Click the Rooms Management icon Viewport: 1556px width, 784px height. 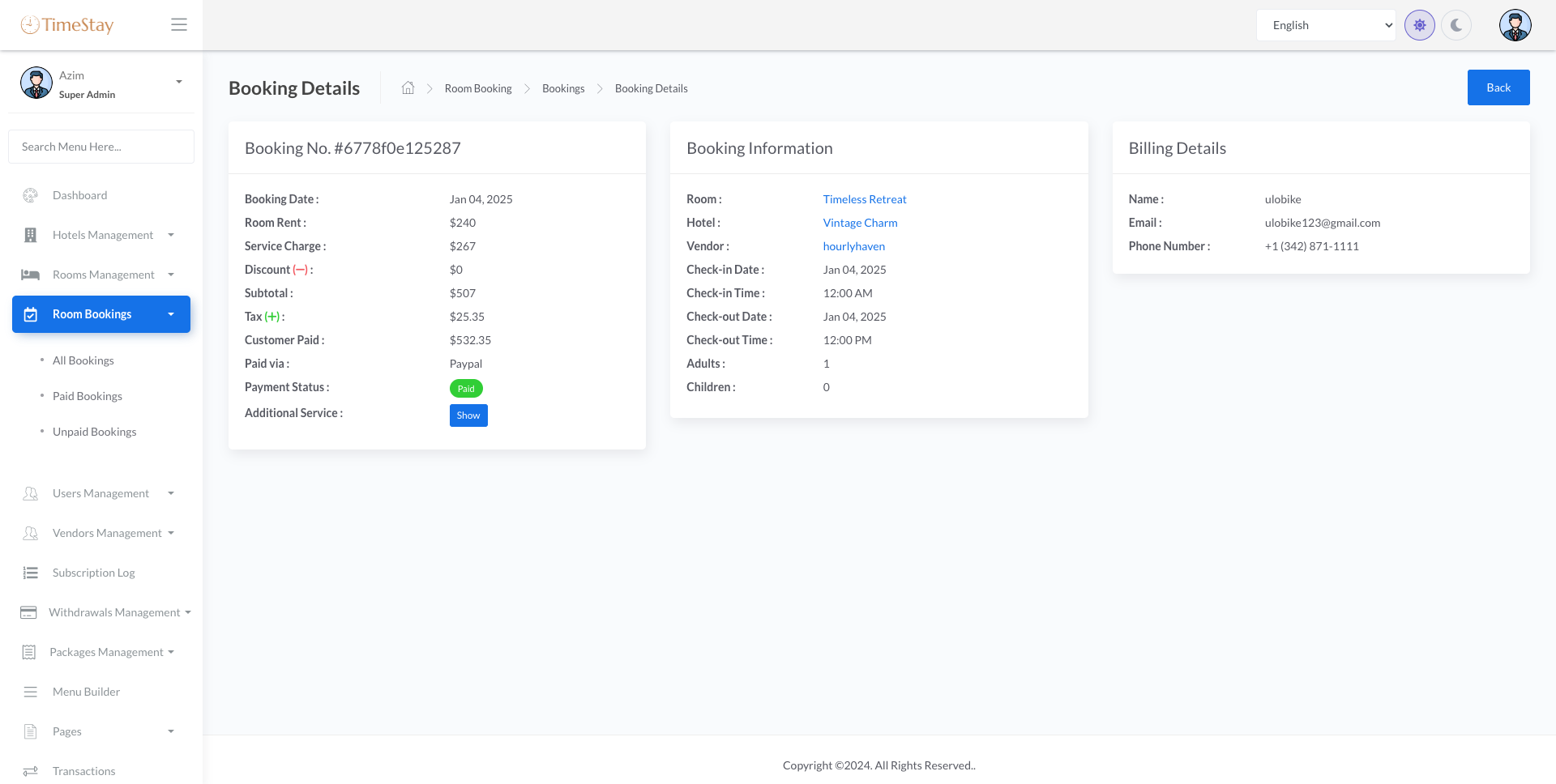pos(30,275)
